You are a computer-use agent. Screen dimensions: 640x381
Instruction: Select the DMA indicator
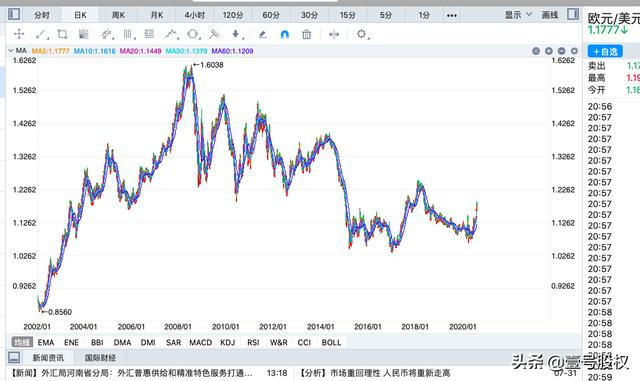coord(122,342)
